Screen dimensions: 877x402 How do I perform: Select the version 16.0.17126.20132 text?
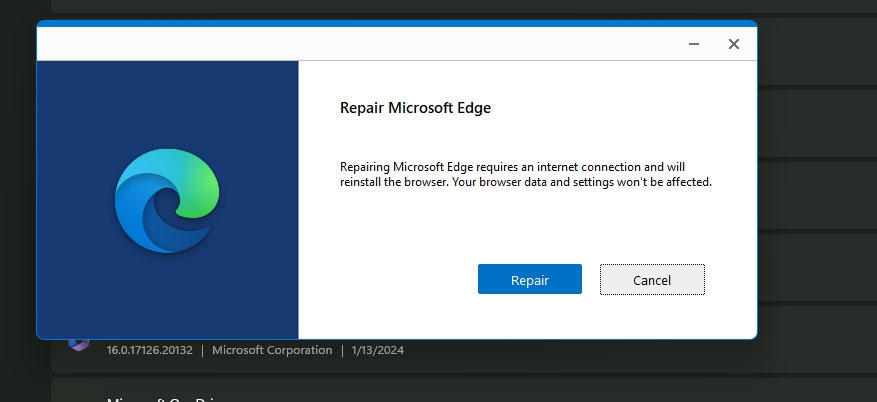149,351
